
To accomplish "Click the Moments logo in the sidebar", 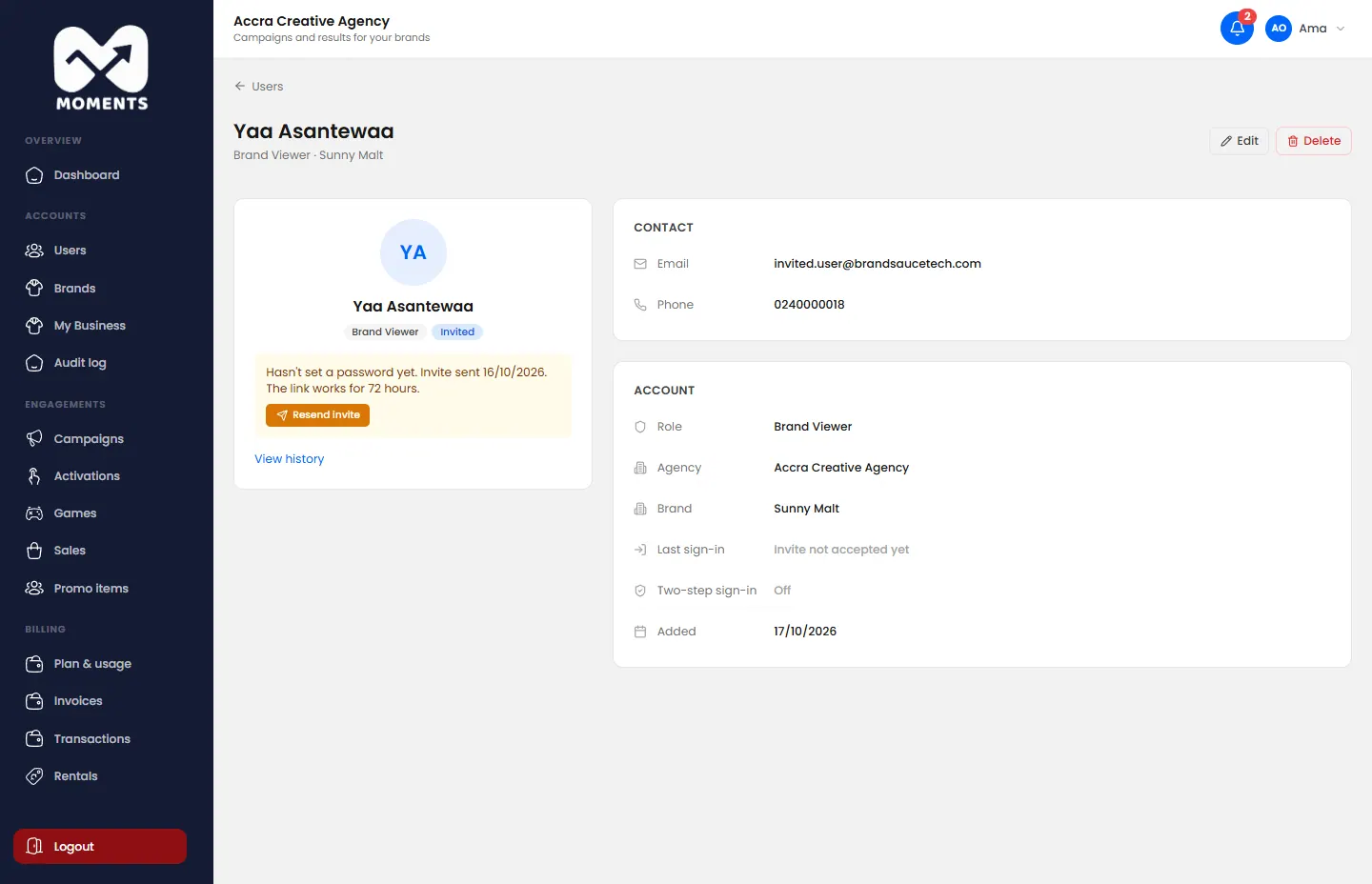I will 101,68.
